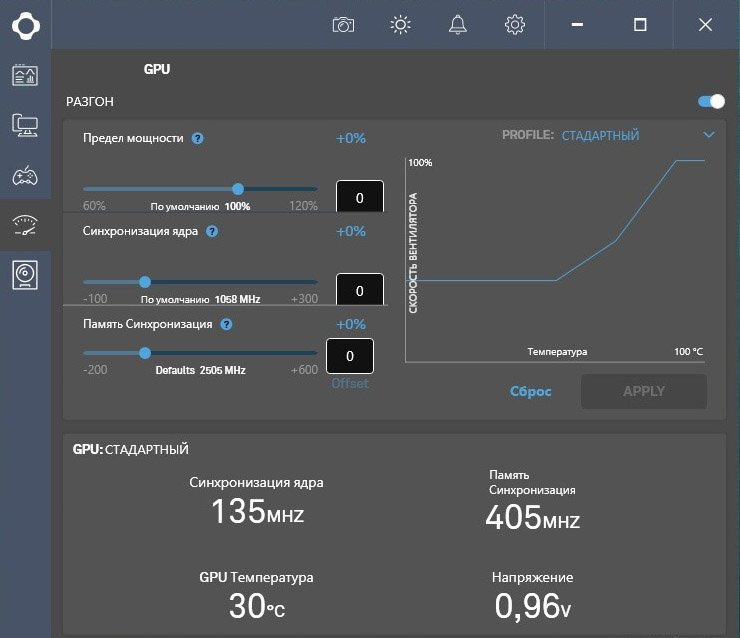Toggle the РАЗГОН overclocking switch

click(711, 101)
